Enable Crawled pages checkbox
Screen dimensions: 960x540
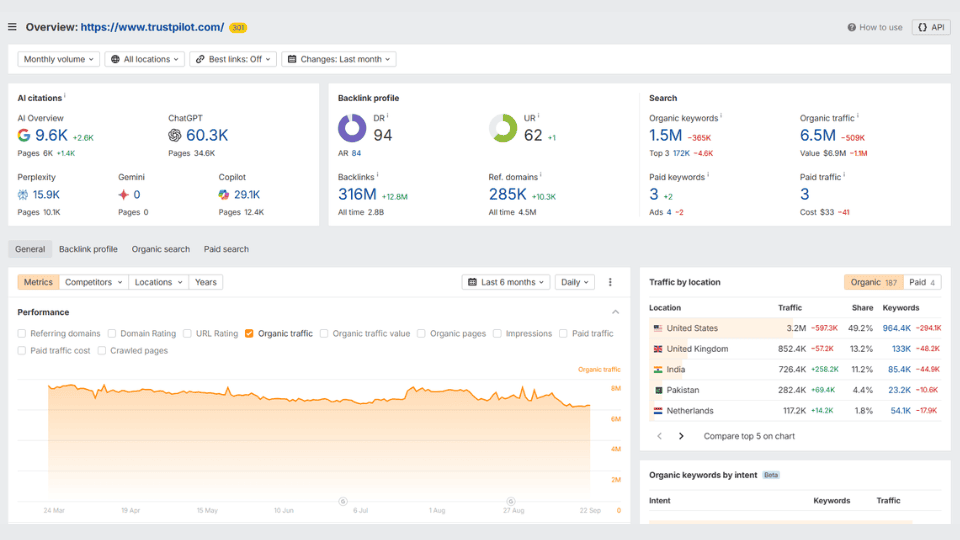tap(102, 351)
